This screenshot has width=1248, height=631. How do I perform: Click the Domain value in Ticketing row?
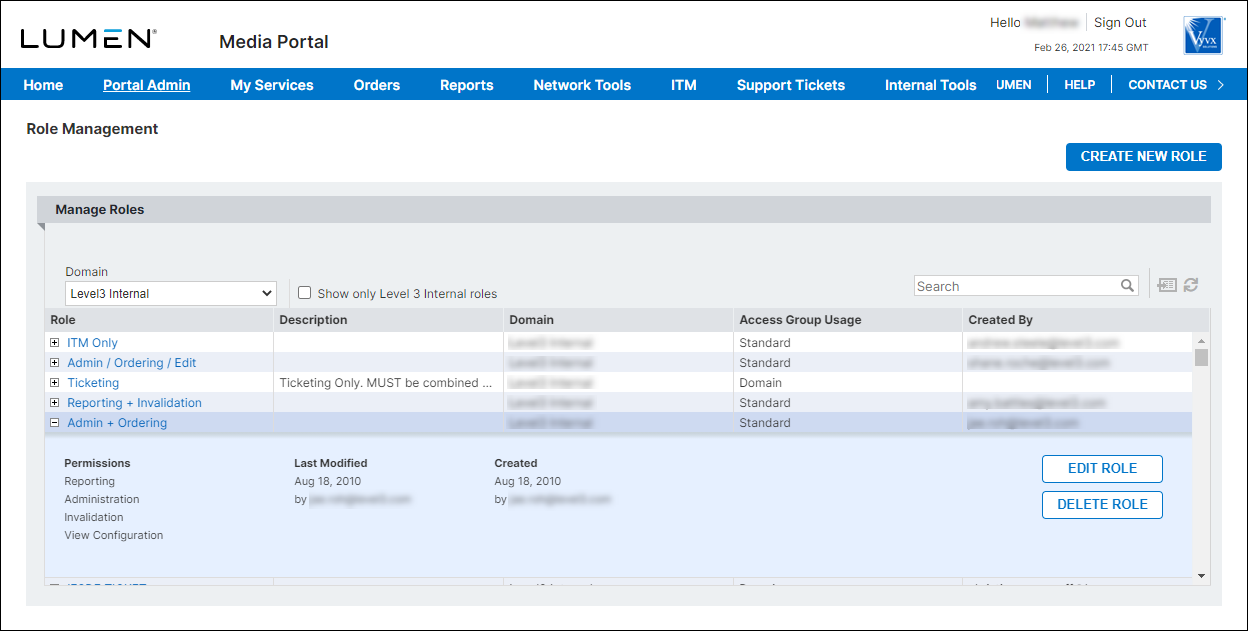[x=550, y=383]
